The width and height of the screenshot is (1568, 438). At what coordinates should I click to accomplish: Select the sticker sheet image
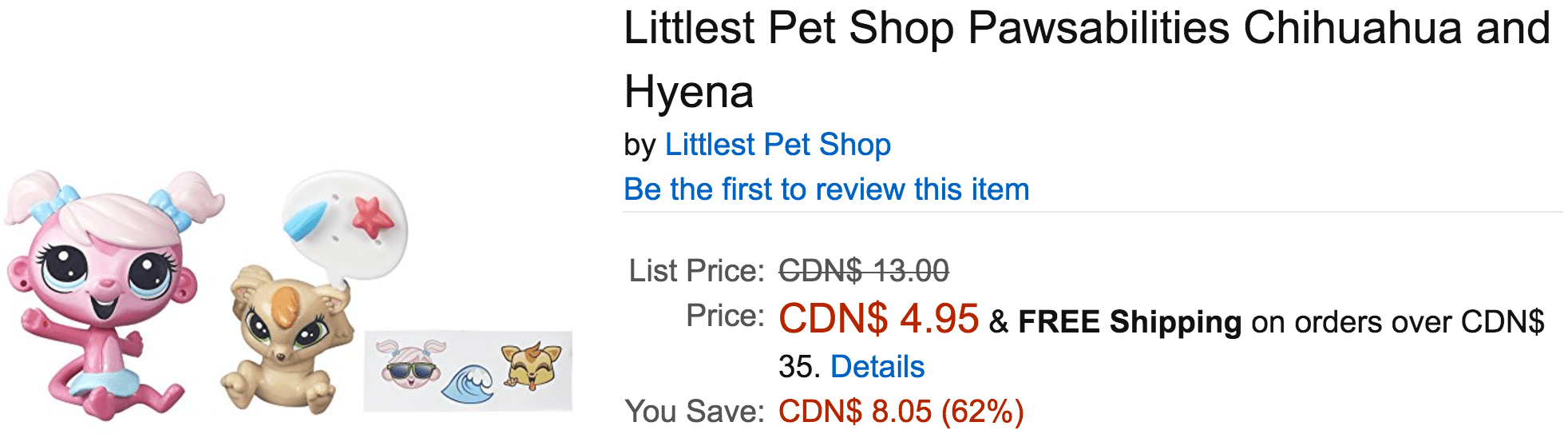[468, 371]
